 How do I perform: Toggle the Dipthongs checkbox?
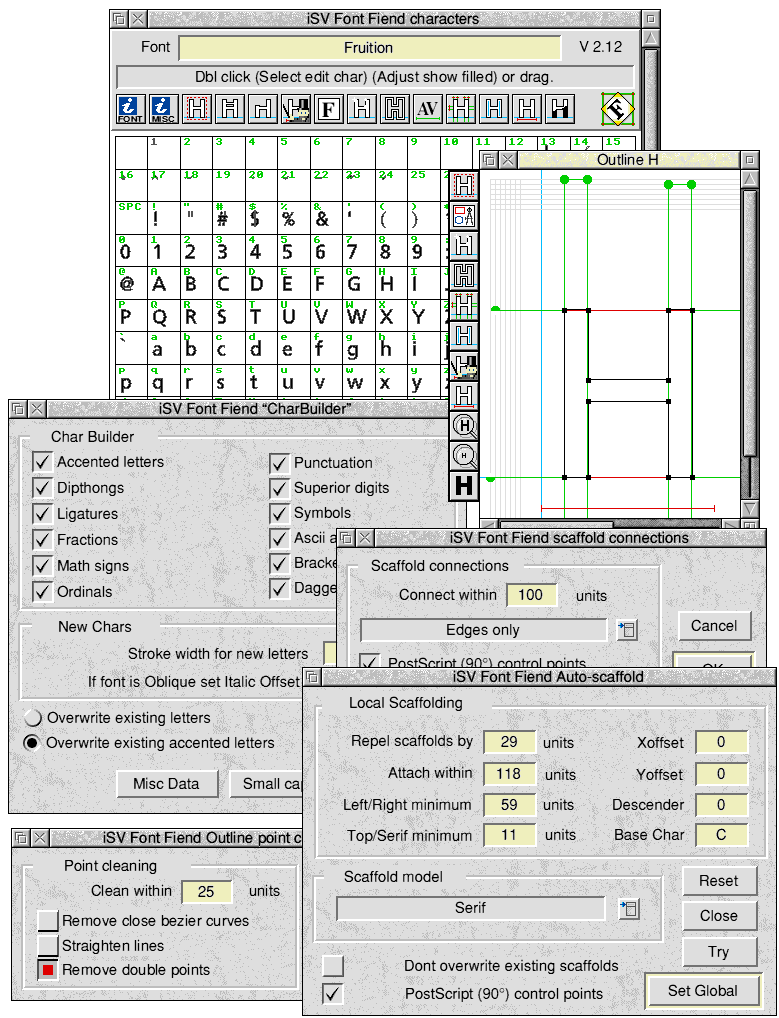tap(42, 488)
